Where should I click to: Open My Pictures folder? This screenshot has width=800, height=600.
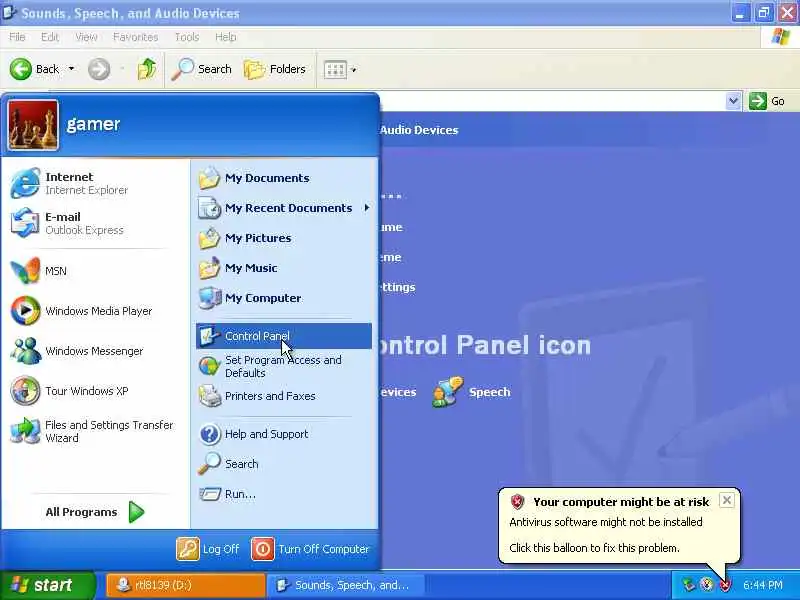point(245,238)
